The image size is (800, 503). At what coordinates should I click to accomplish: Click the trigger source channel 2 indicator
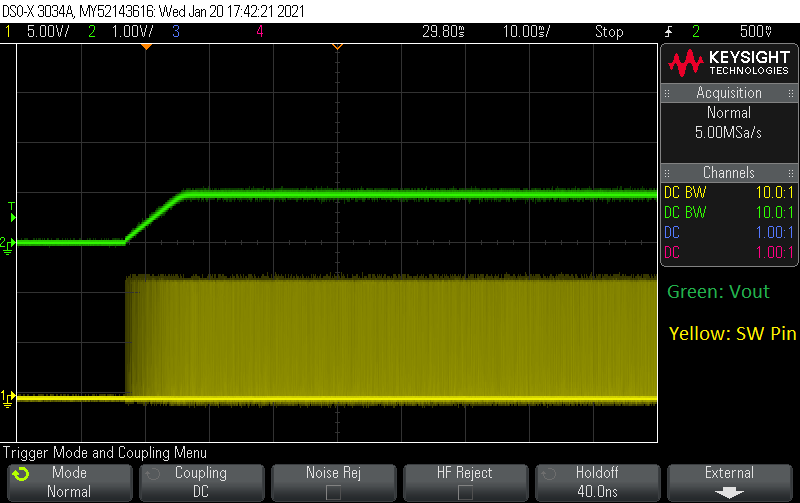tap(696, 32)
